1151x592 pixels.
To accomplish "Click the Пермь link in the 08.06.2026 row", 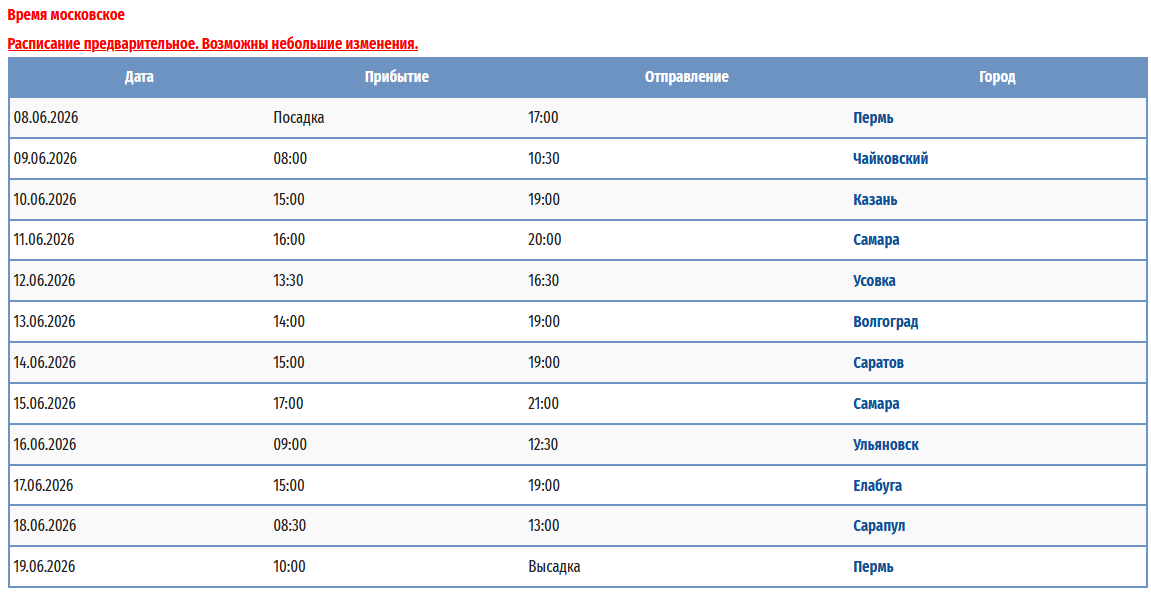I will pyautogui.click(x=873, y=118).
